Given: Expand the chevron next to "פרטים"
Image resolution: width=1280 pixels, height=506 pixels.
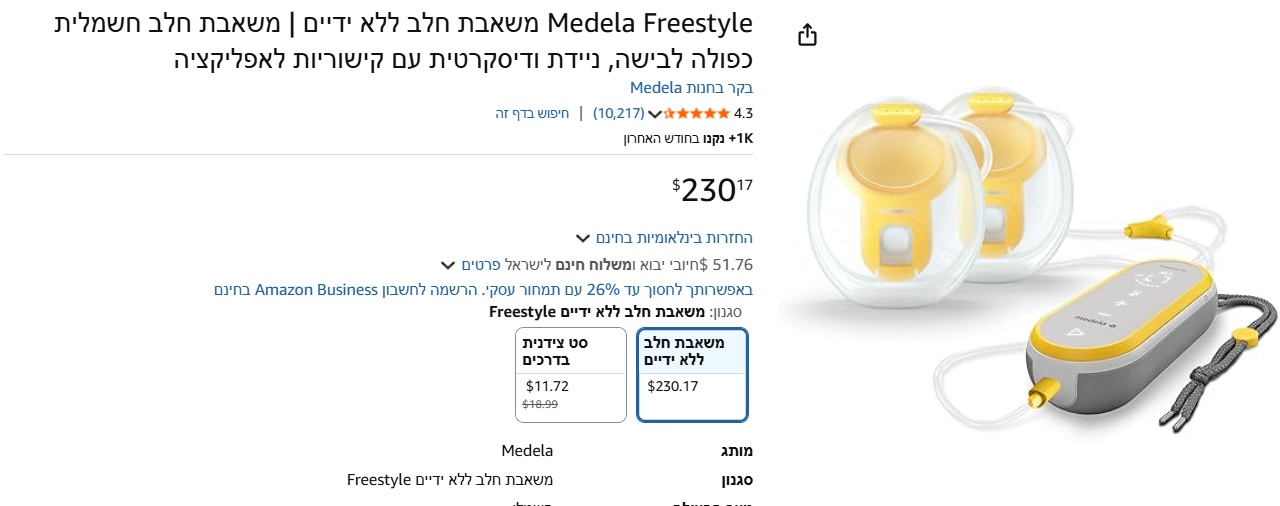Looking at the screenshot, I should pyautogui.click(x=448, y=266).
